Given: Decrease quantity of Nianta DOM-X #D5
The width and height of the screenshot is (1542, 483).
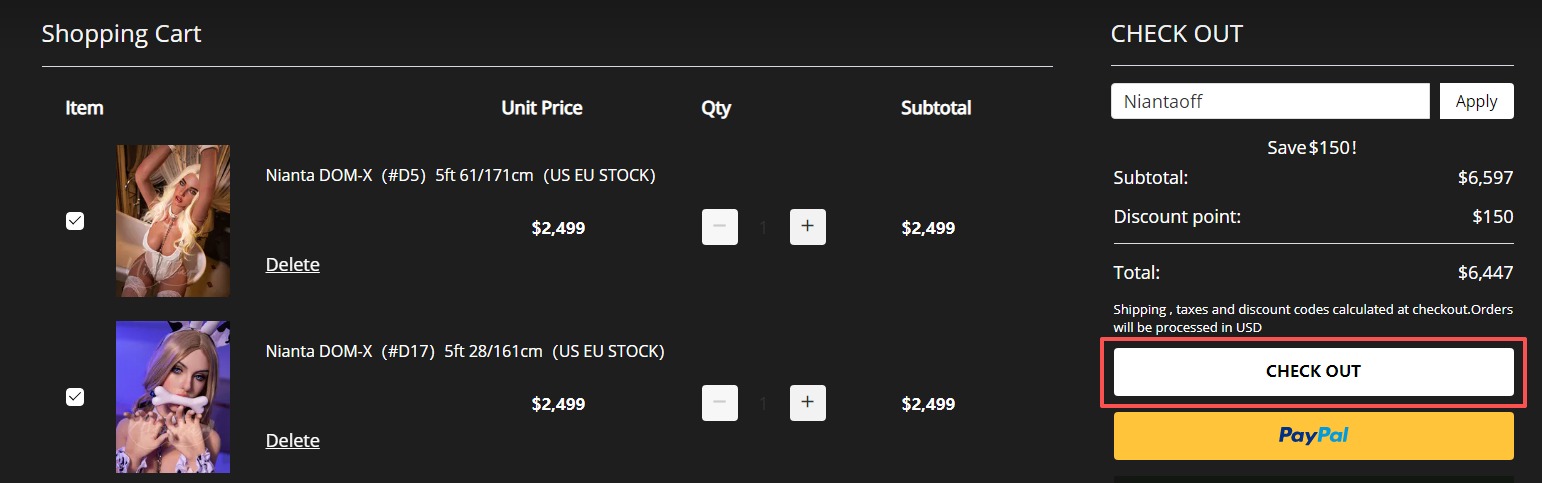Looking at the screenshot, I should (719, 227).
